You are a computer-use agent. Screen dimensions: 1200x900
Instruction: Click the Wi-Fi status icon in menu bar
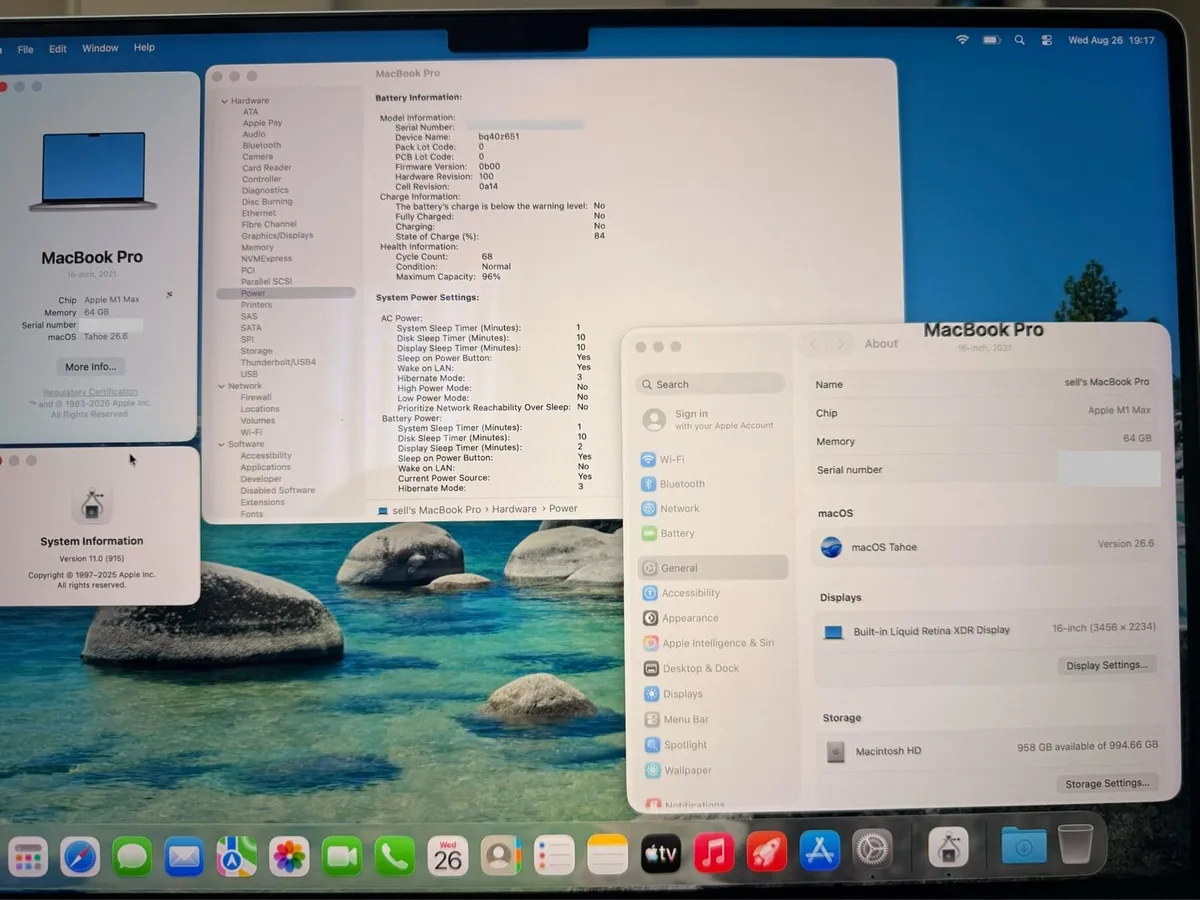(962, 40)
